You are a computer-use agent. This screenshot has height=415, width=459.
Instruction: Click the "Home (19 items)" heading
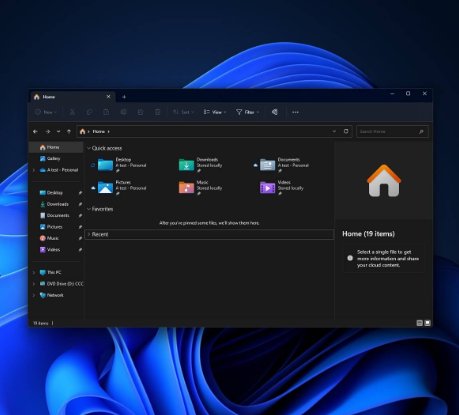(x=368, y=234)
